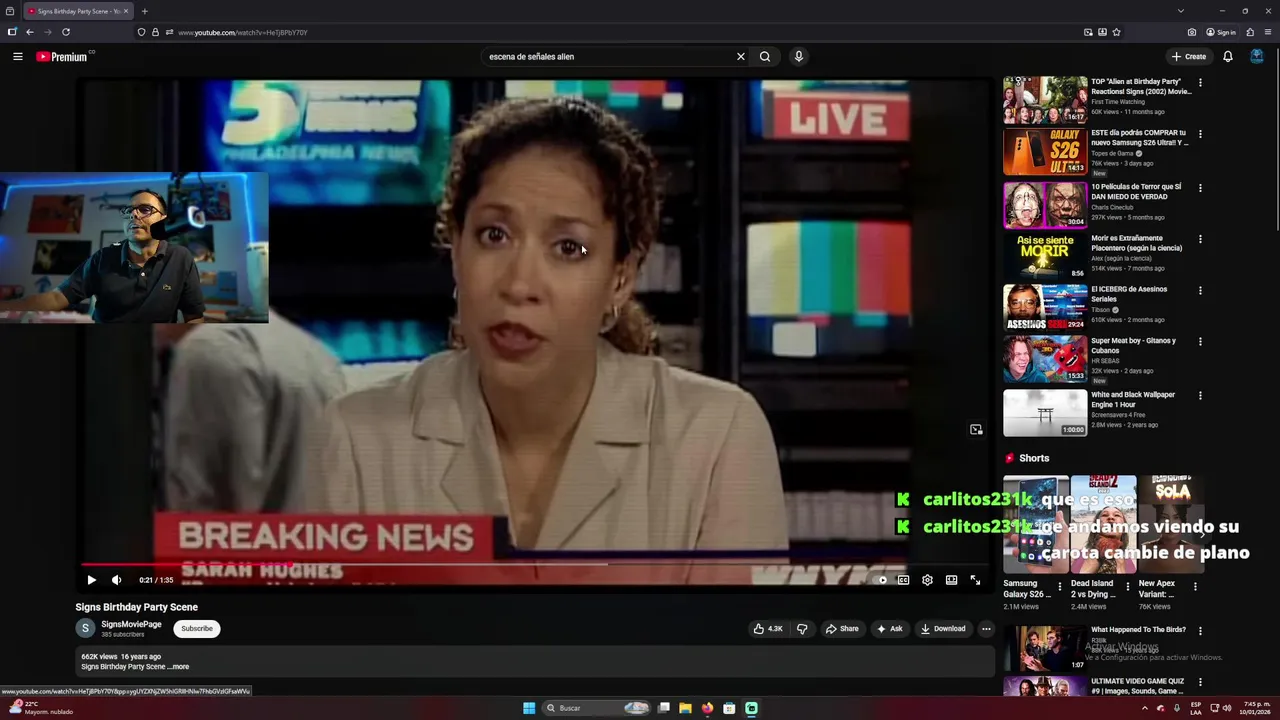Reload the browser page
Image resolution: width=1280 pixels, height=720 pixels.
pyautogui.click(x=66, y=32)
